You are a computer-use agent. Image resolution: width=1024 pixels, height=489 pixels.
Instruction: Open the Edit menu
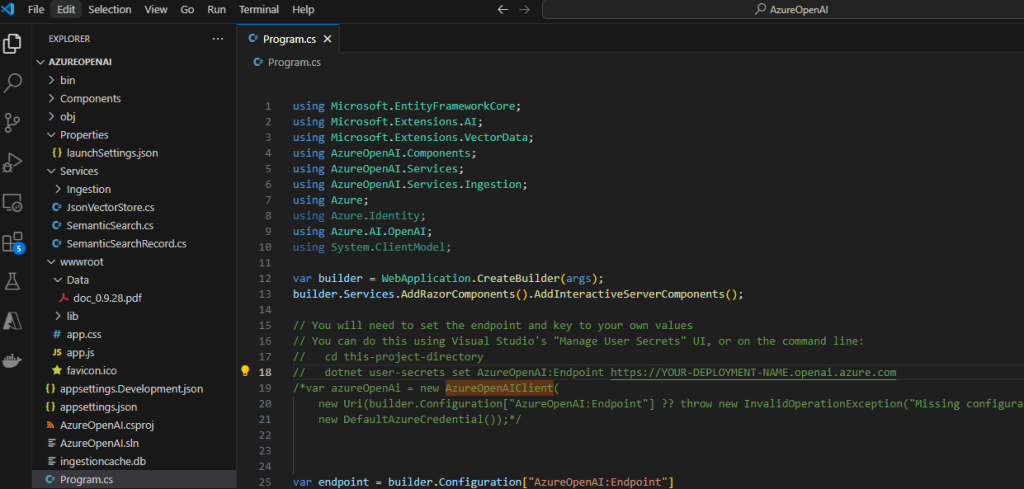pyautogui.click(x=66, y=10)
